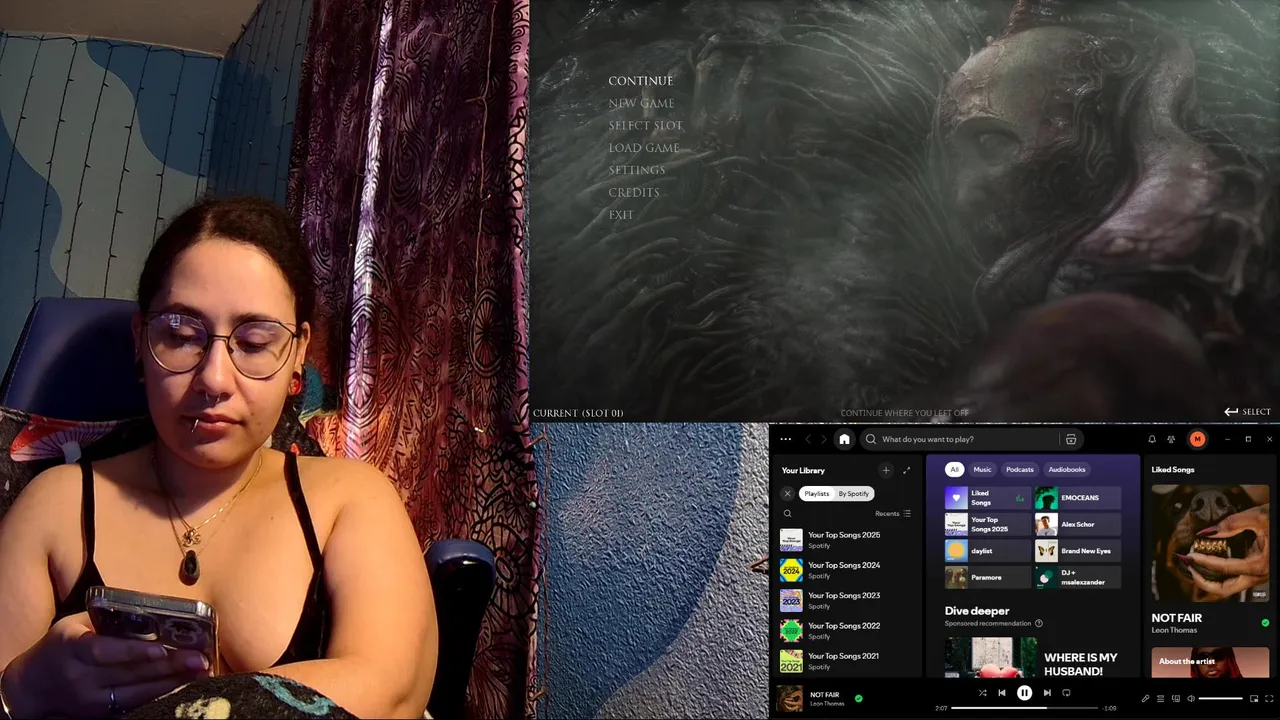Open LOAD GAME in the game menu
The width and height of the screenshot is (1280, 720).
(x=644, y=148)
